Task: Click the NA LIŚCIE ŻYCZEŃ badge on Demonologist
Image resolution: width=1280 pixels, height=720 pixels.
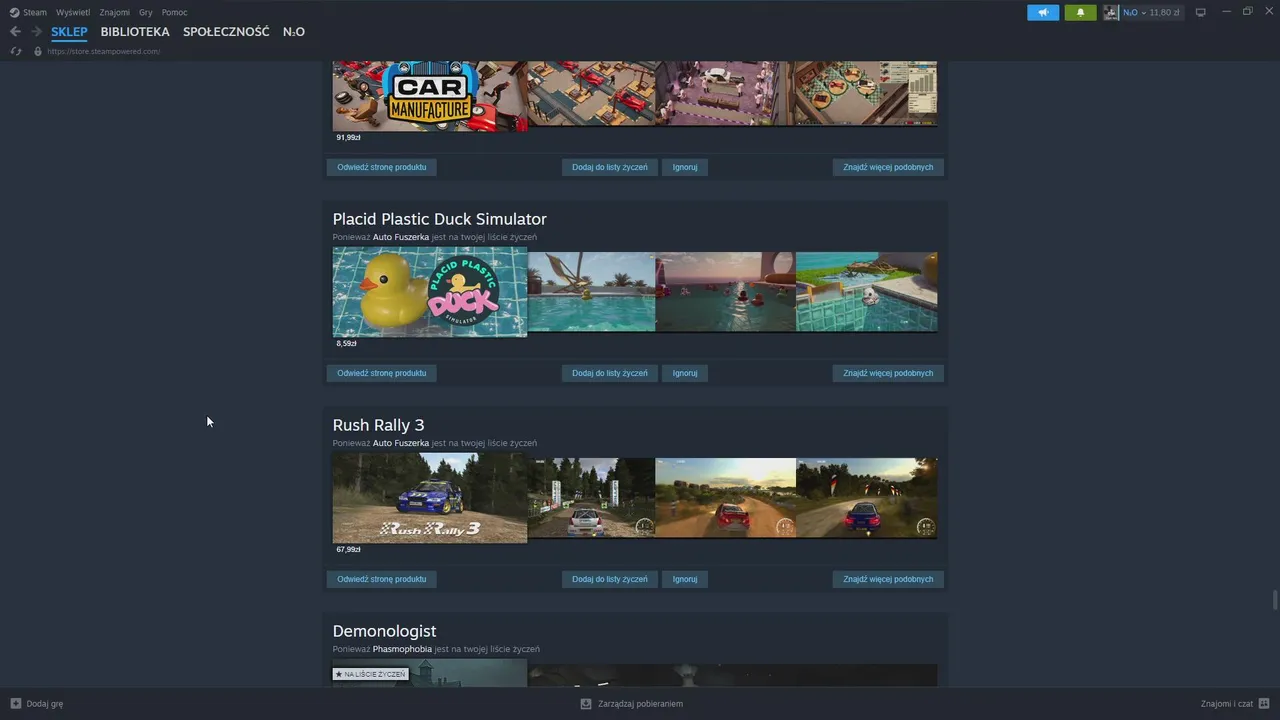Action: tap(370, 674)
